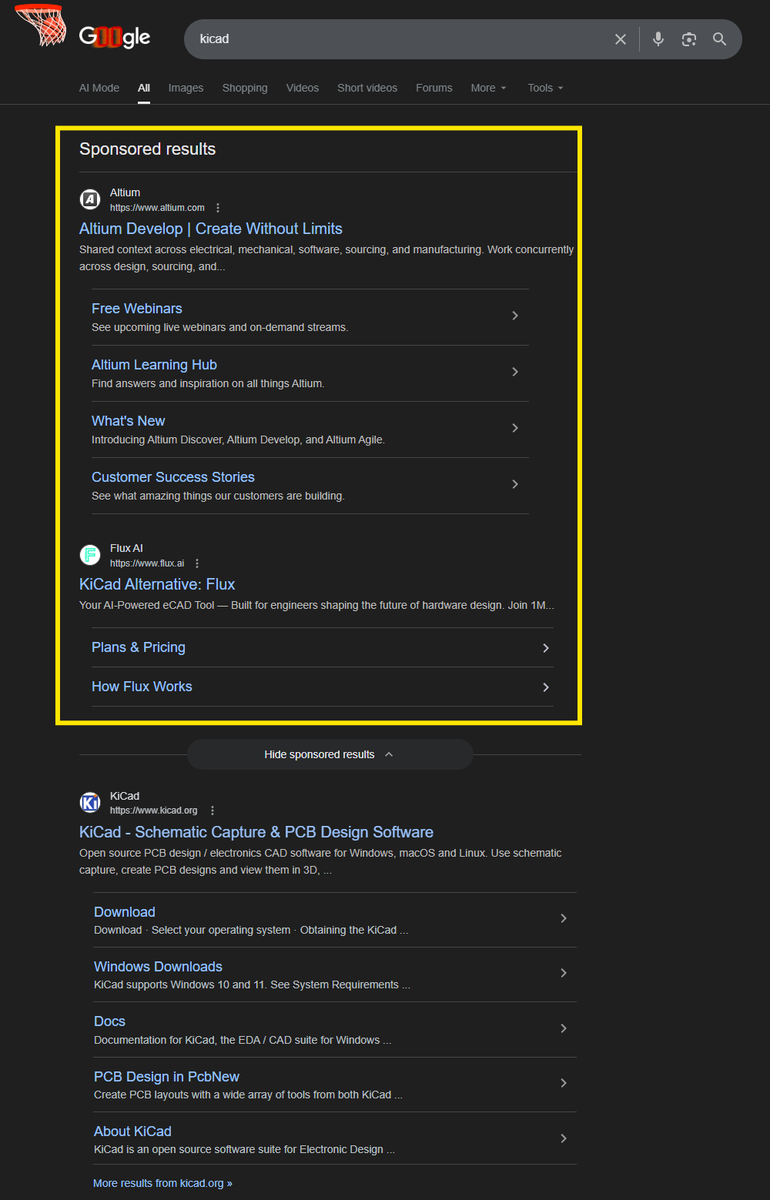Click the magnifying glass search icon
The height and width of the screenshot is (1200, 770).
pyautogui.click(x=720, y=39)
